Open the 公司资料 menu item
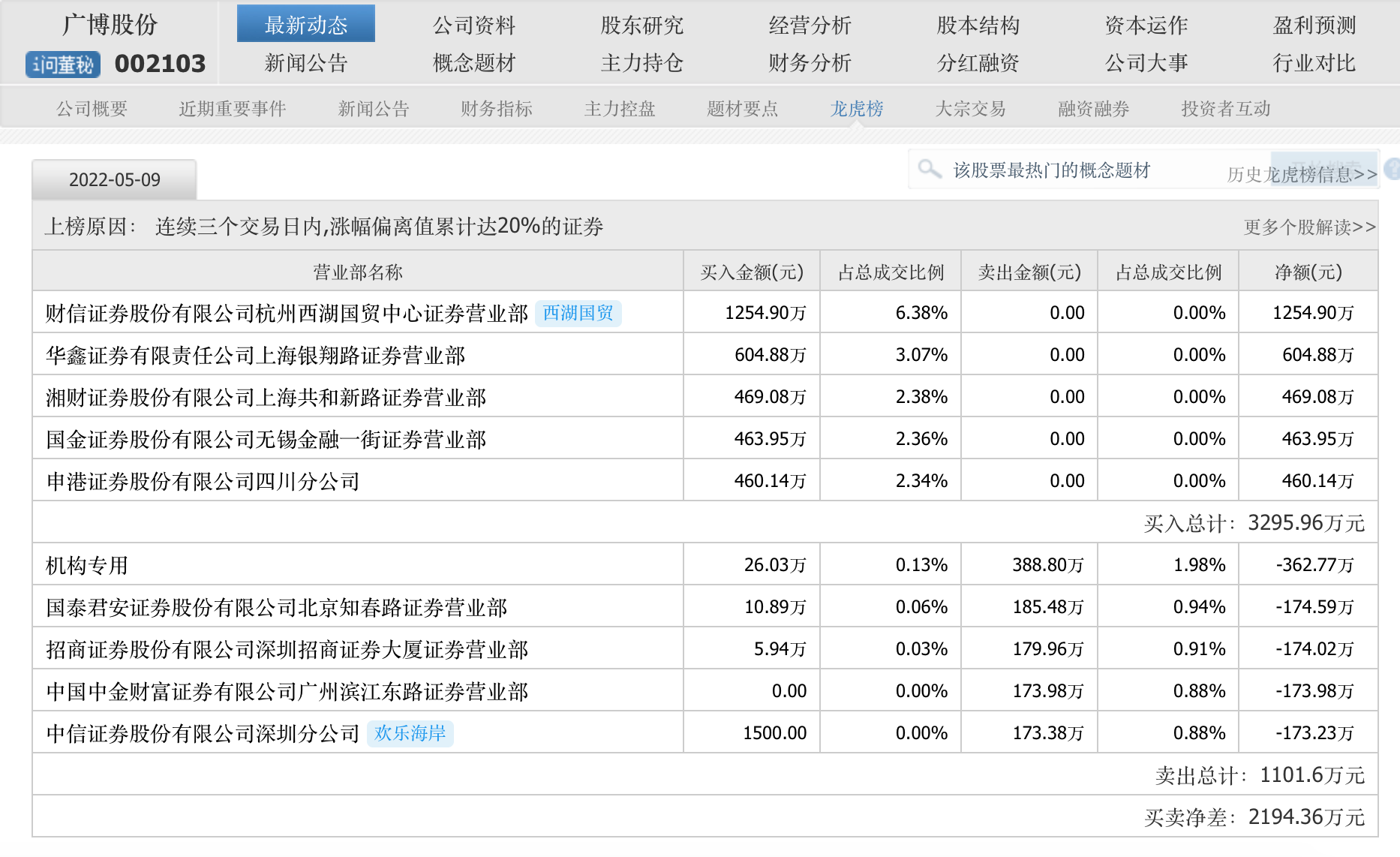1400x857 pixels. pos(473,26)
